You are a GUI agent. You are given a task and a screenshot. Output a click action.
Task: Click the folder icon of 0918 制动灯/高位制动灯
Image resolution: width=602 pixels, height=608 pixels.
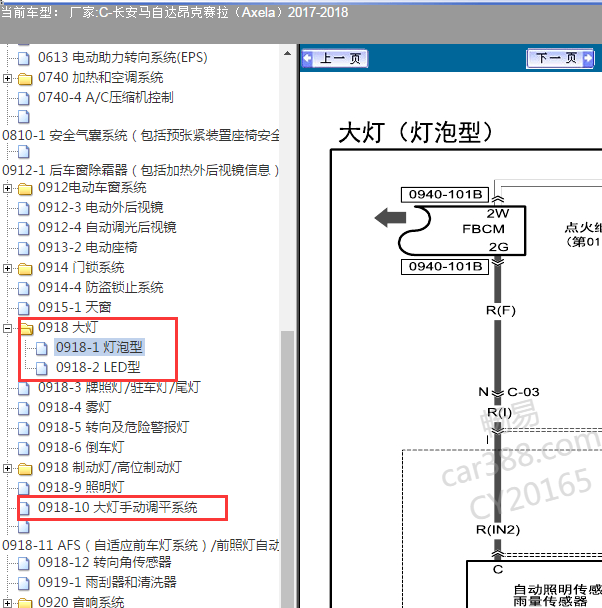(25, 468)
